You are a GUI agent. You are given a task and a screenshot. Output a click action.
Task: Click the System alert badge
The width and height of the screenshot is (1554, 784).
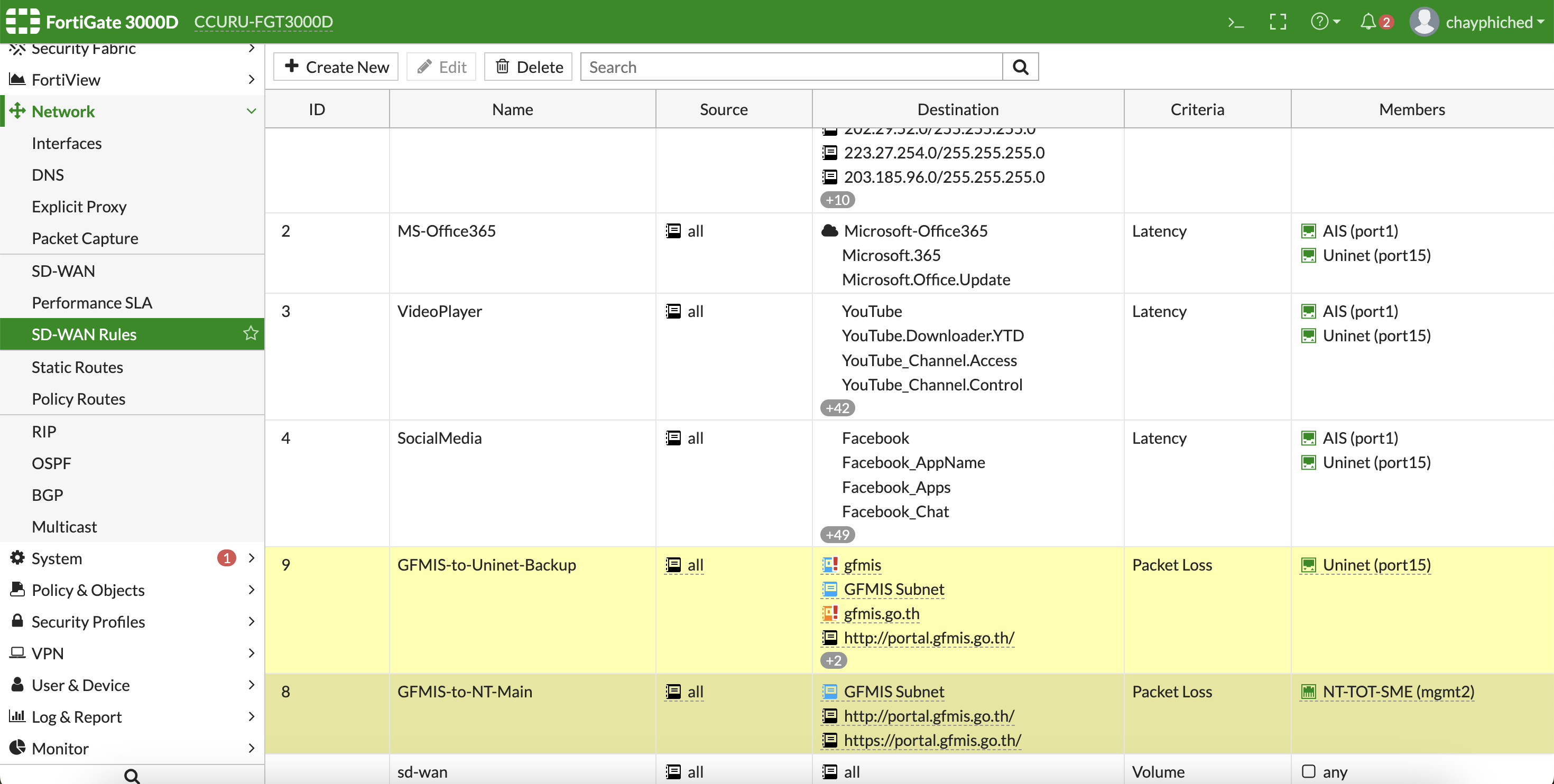point(226,558)
